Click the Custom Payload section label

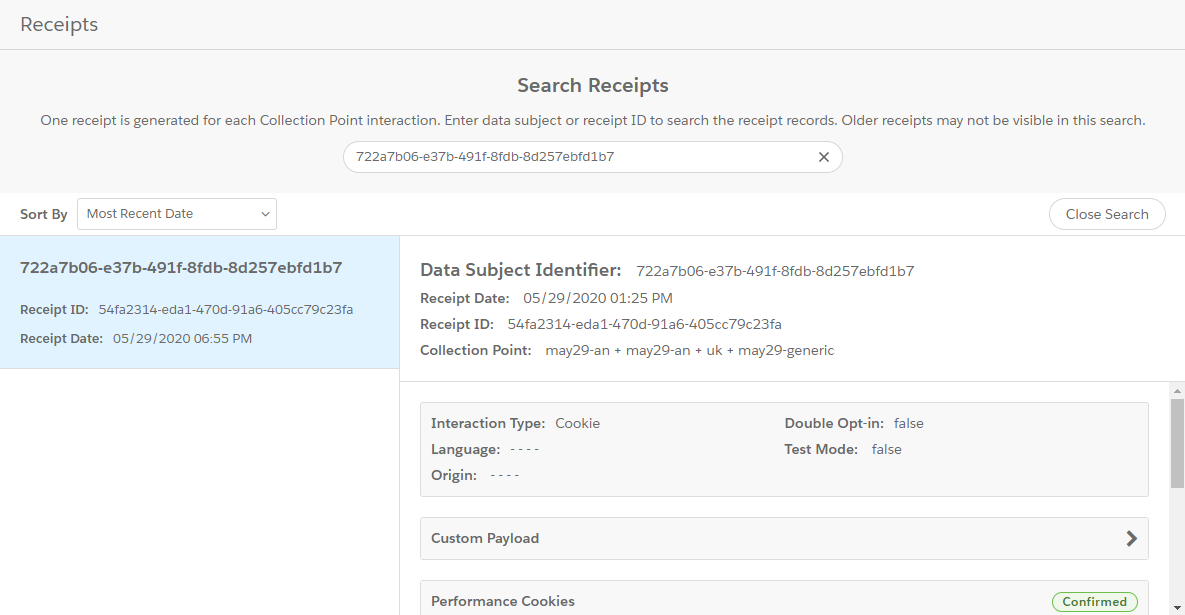point(485,538)
